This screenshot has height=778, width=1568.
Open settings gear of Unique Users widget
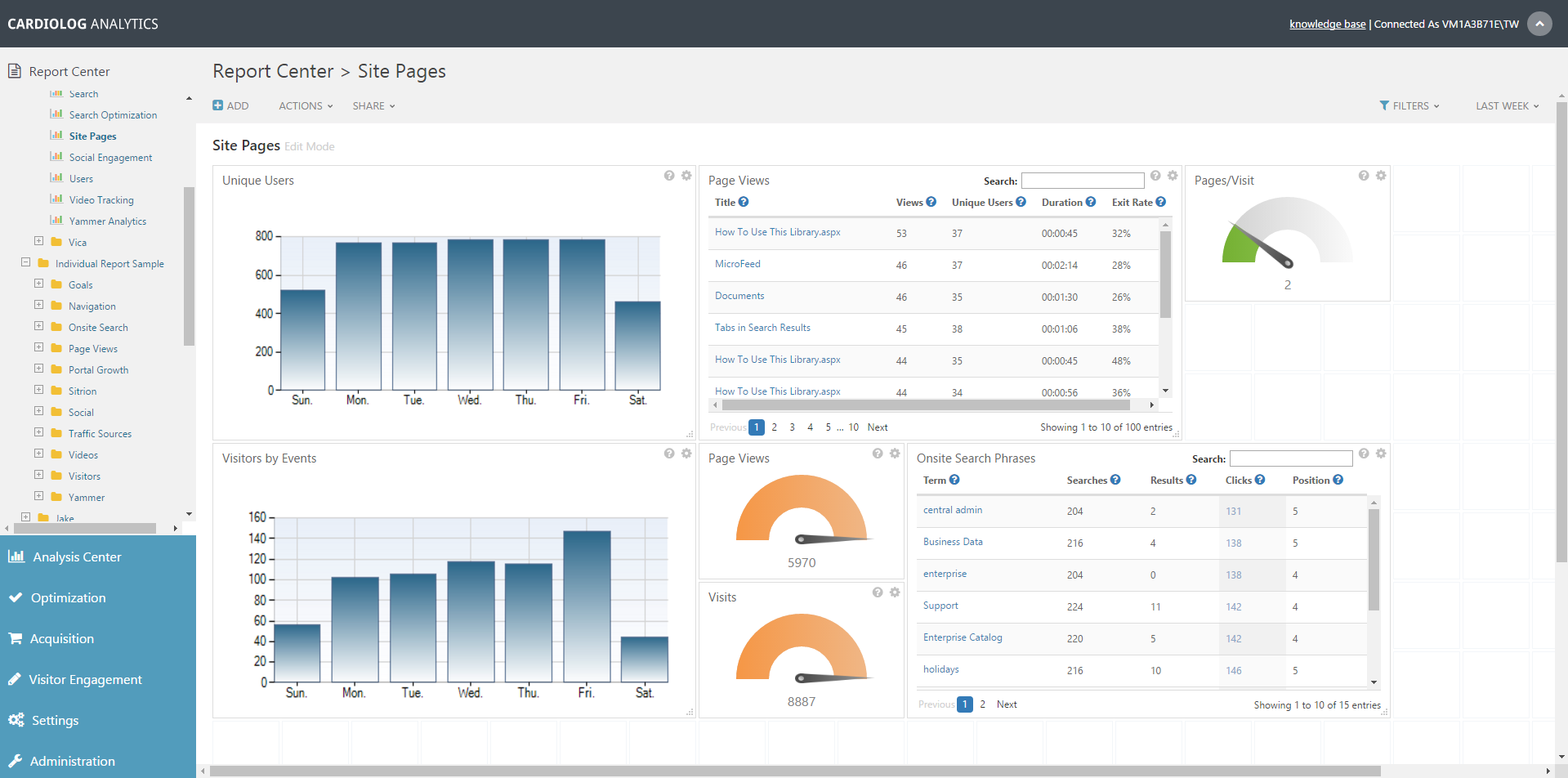[686, 176]
